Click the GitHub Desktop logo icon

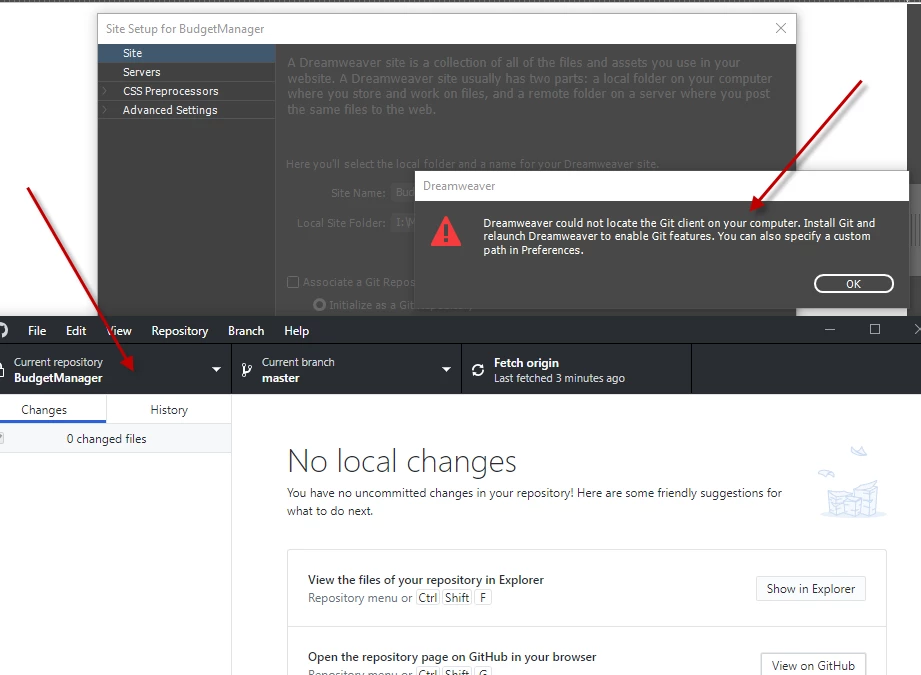pyautogui.click(x=3, y=330)
